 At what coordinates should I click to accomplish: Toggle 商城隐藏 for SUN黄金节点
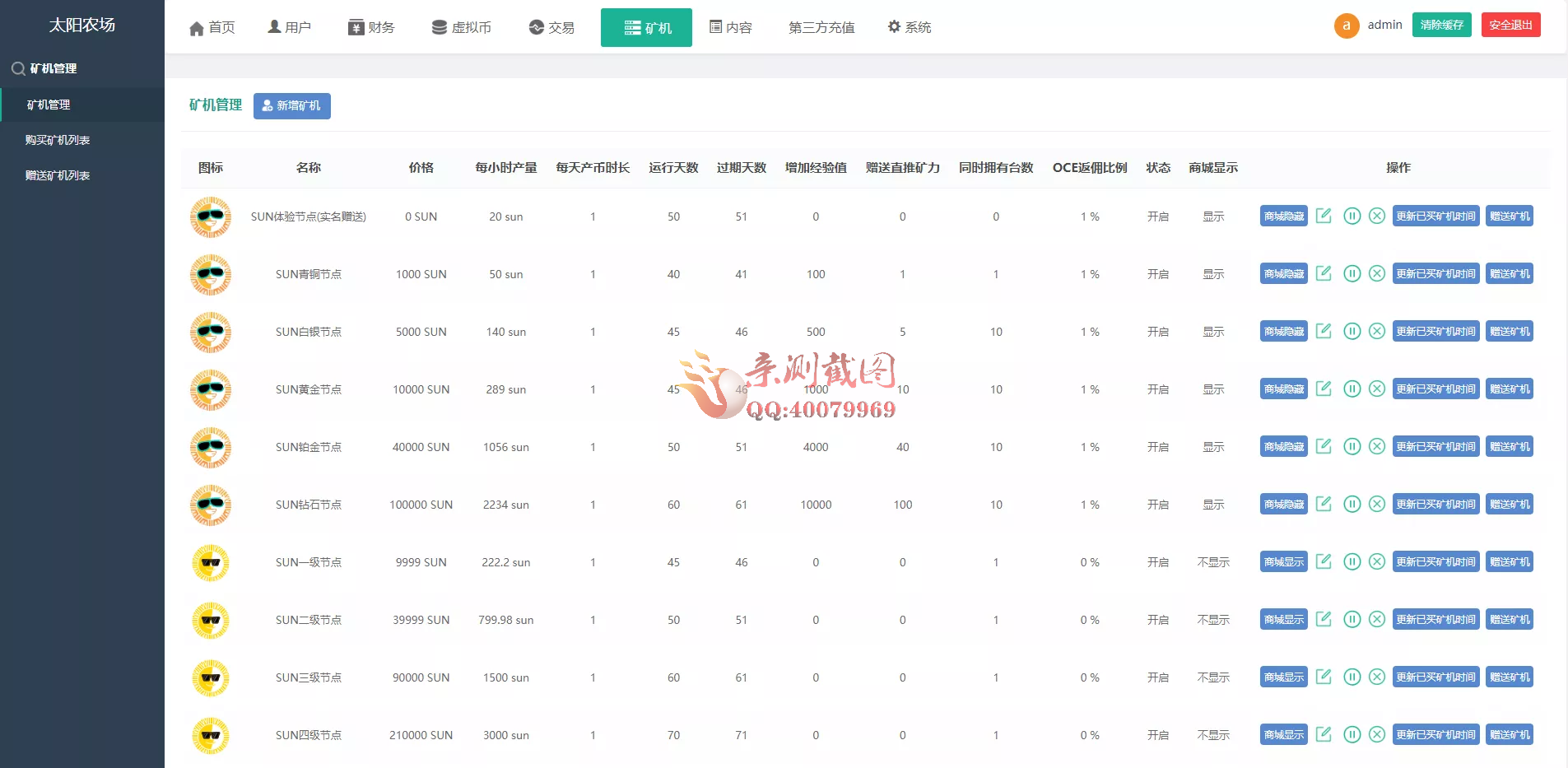[1282, 389]
